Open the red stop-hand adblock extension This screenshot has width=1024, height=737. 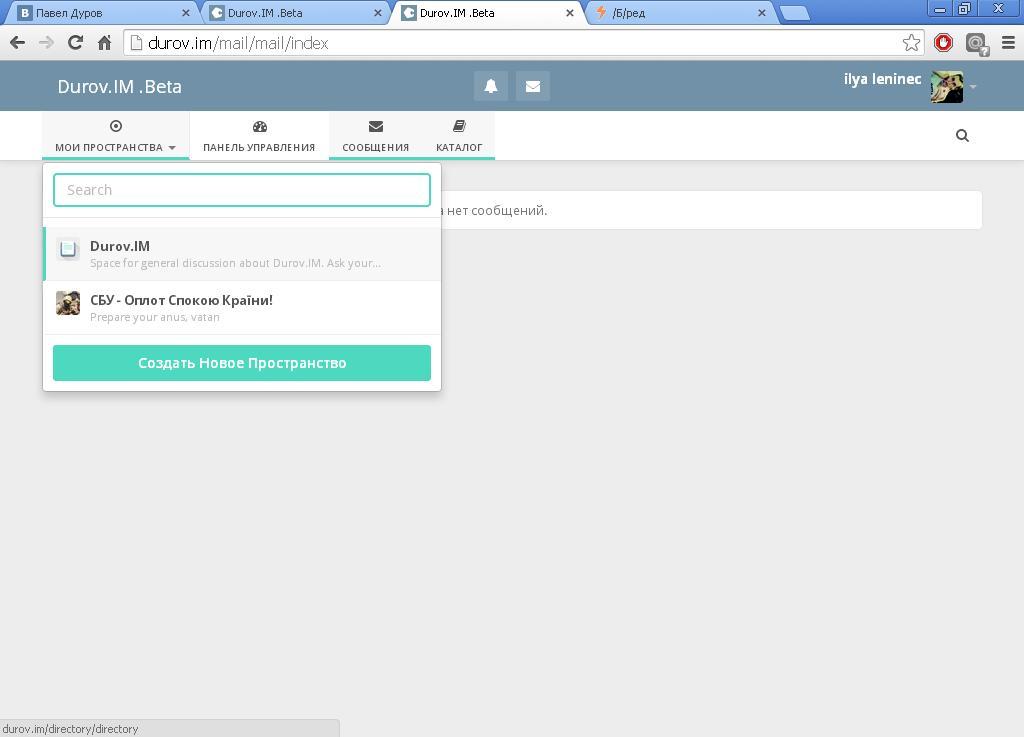943,43
